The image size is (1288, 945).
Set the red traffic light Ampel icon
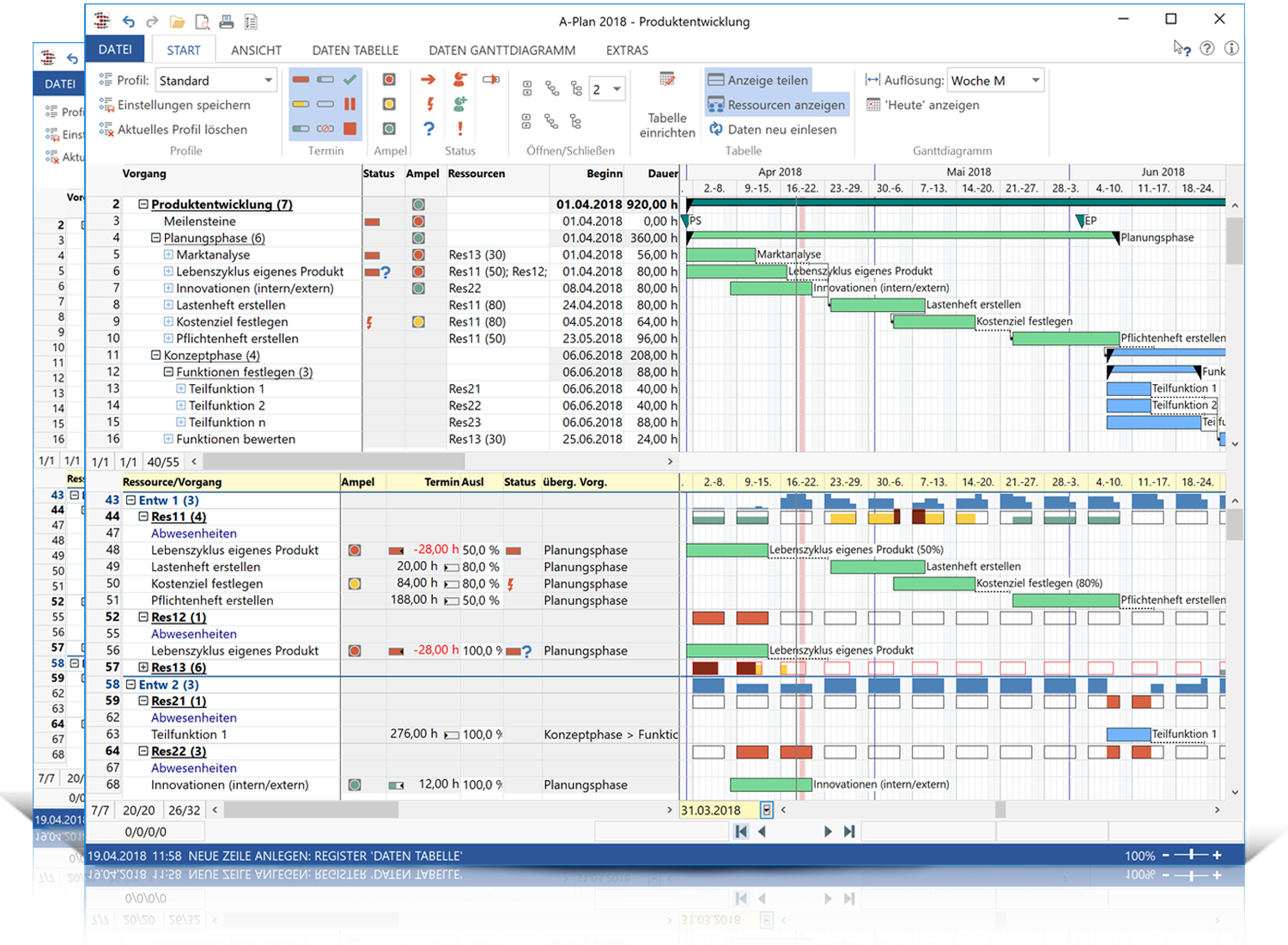click(x=389, y=80)
